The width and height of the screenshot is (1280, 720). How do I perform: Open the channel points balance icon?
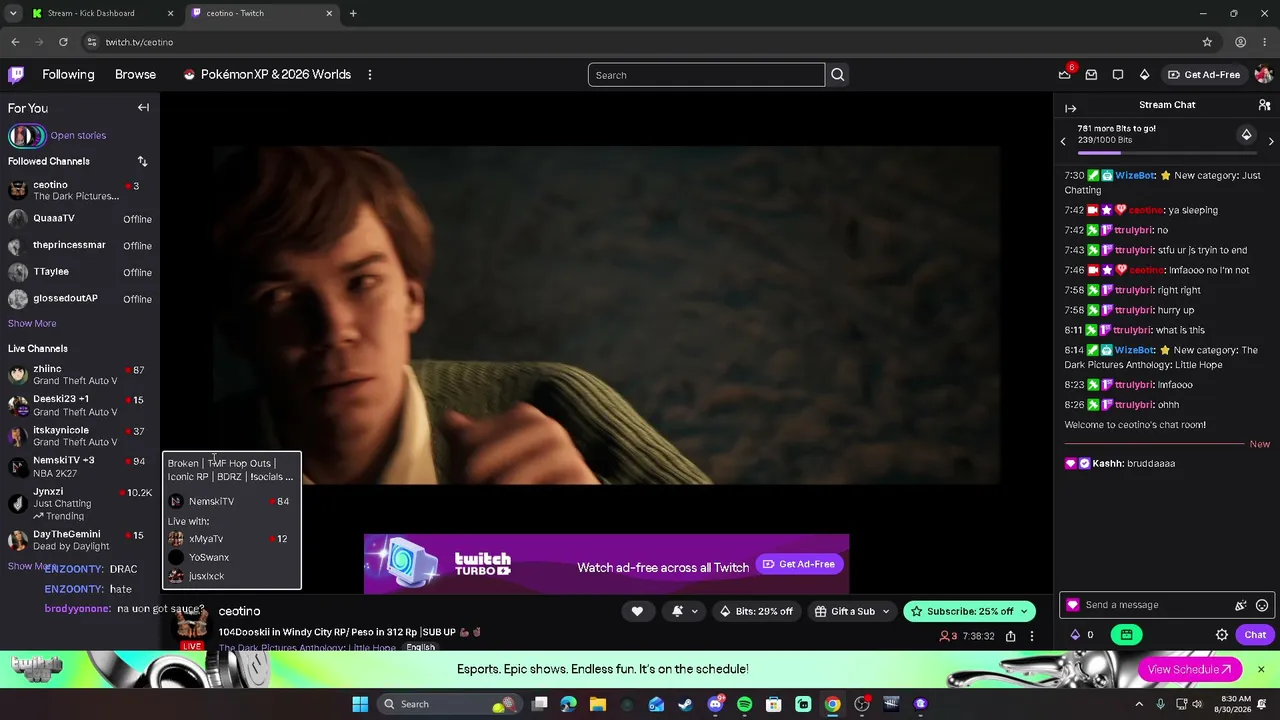click(x=1076, y=635)
